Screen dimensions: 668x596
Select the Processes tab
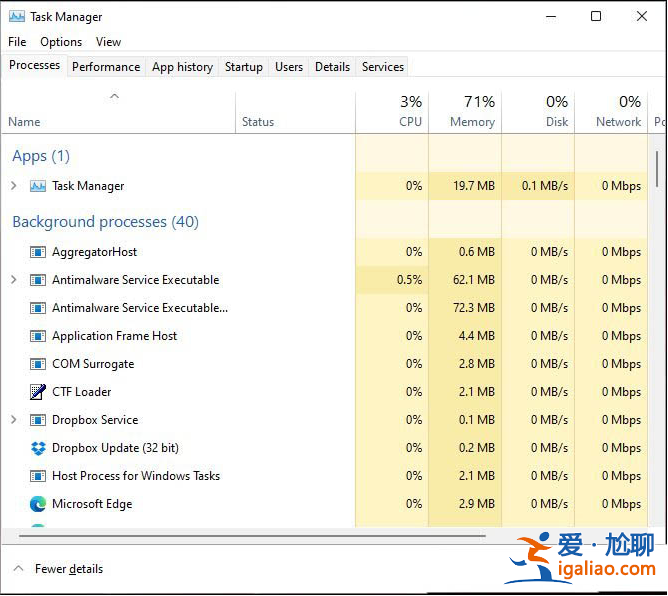35,65
